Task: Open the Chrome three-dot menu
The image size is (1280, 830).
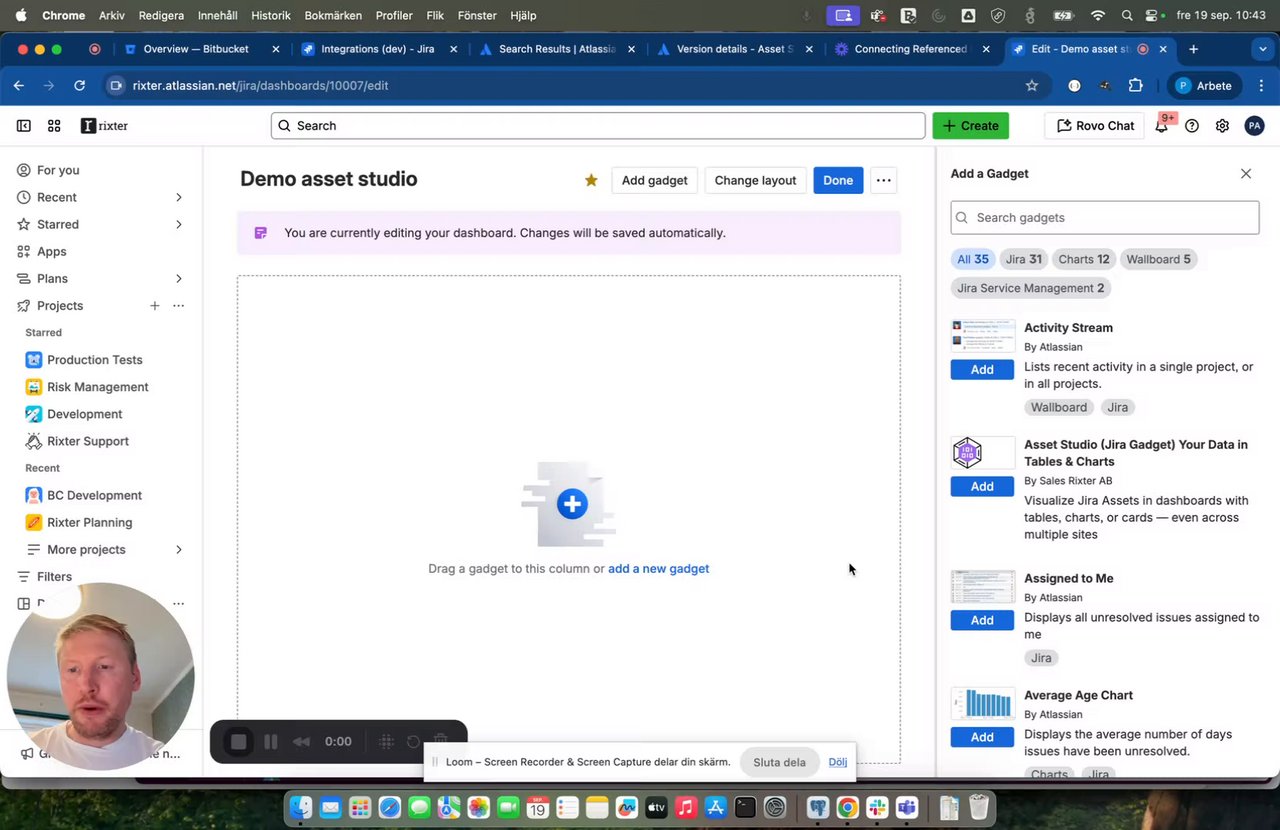Action: (1262, 86)
